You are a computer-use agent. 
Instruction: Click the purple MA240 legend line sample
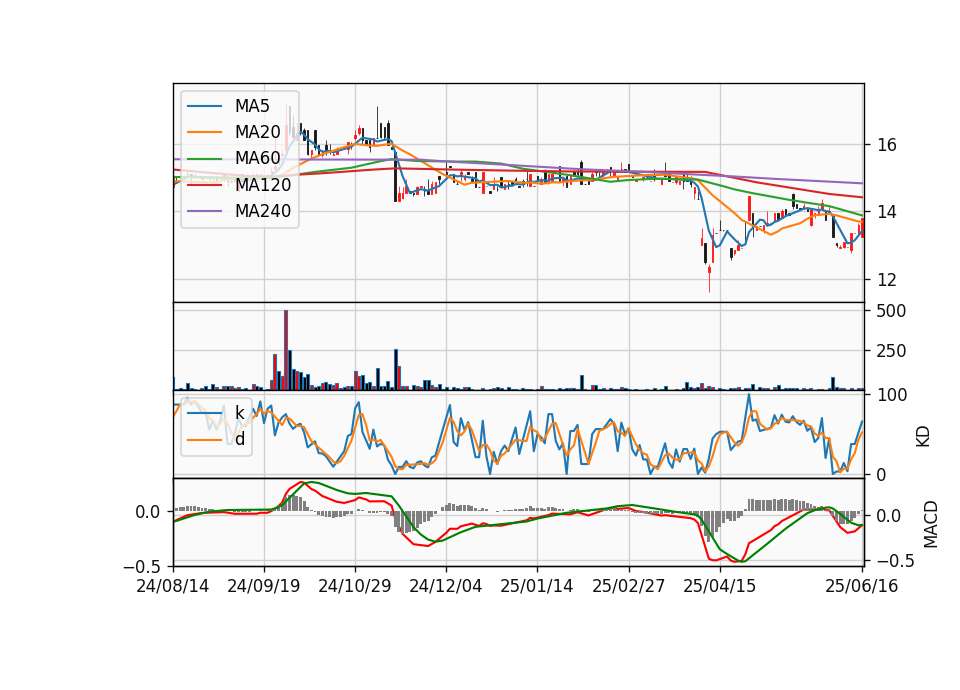tap(204, 212)
